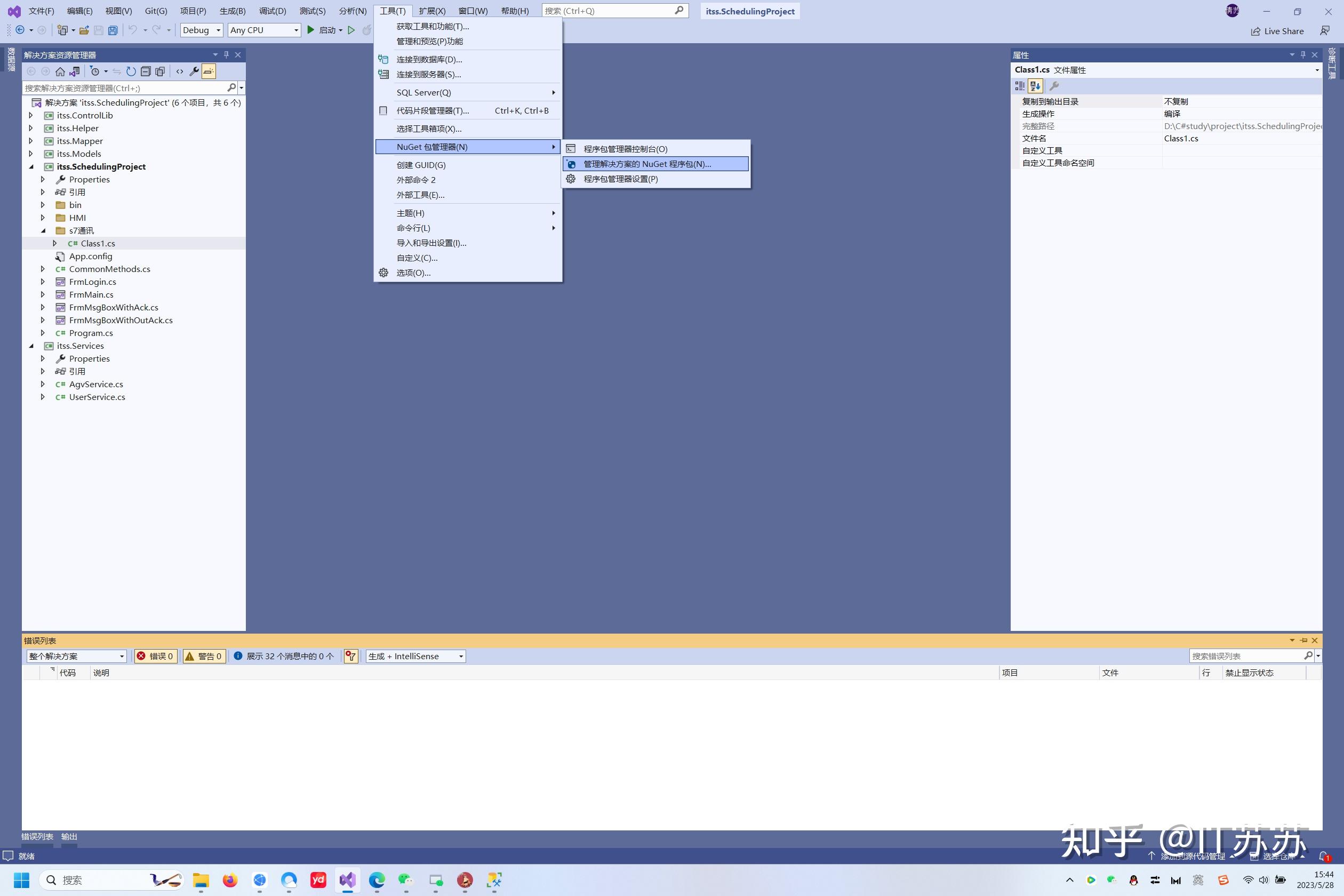1344x896 pixels.
Task: Click the Show All Files icon
Action: [161, 71]
